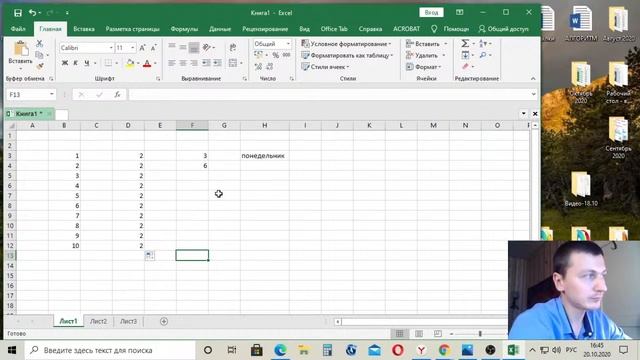Open the number format dropdown Общий
640x360 pixels.
[288, 44]
